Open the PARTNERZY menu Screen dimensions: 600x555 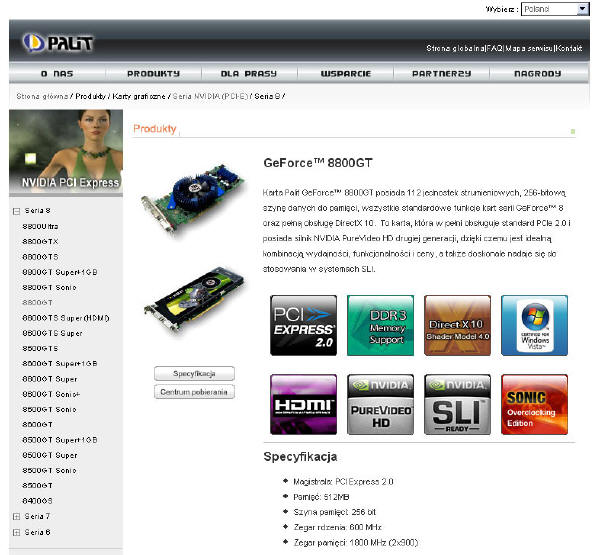pyautogui.click(x=442, y=73)
